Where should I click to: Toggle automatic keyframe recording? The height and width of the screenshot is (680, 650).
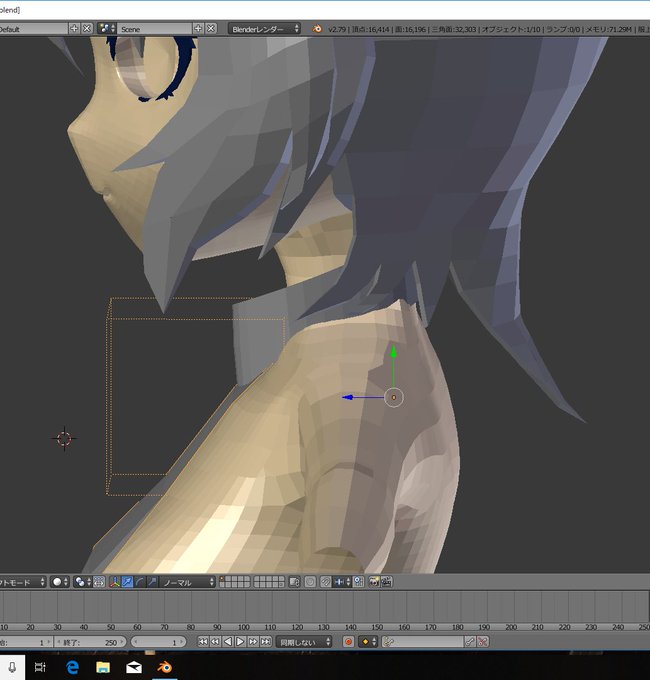(348, 642)
